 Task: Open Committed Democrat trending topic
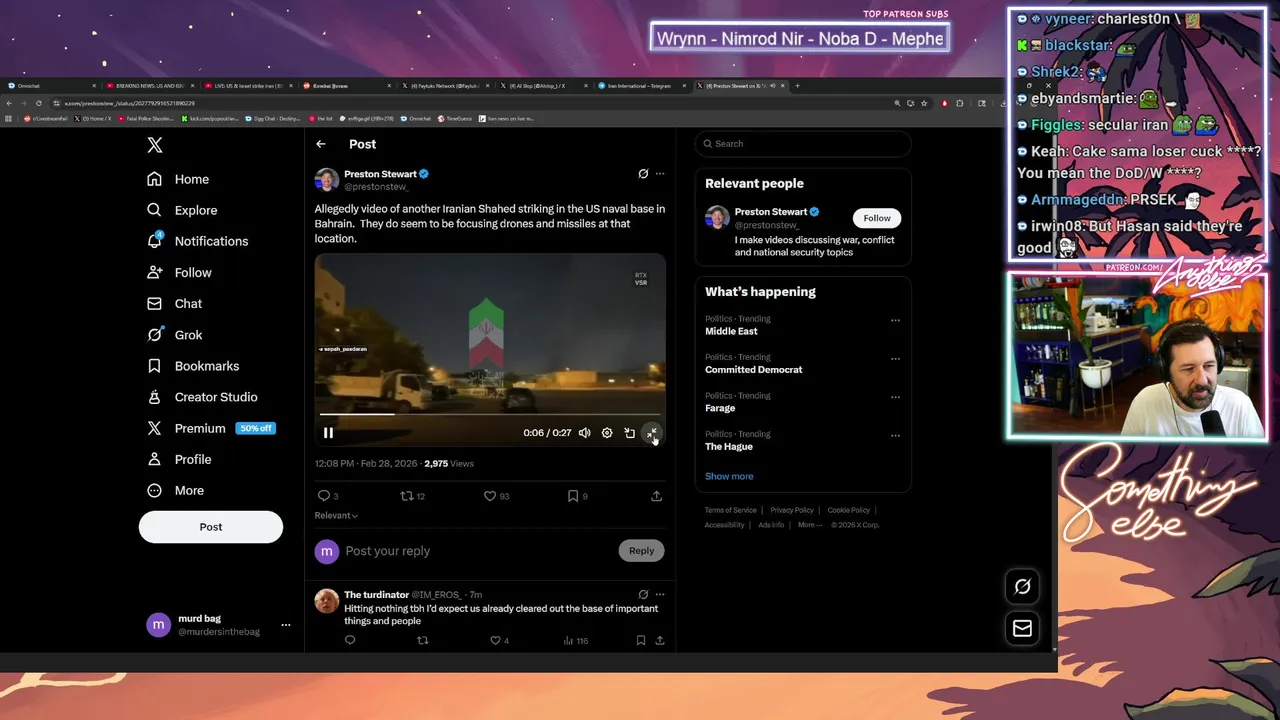click(754, 370)
